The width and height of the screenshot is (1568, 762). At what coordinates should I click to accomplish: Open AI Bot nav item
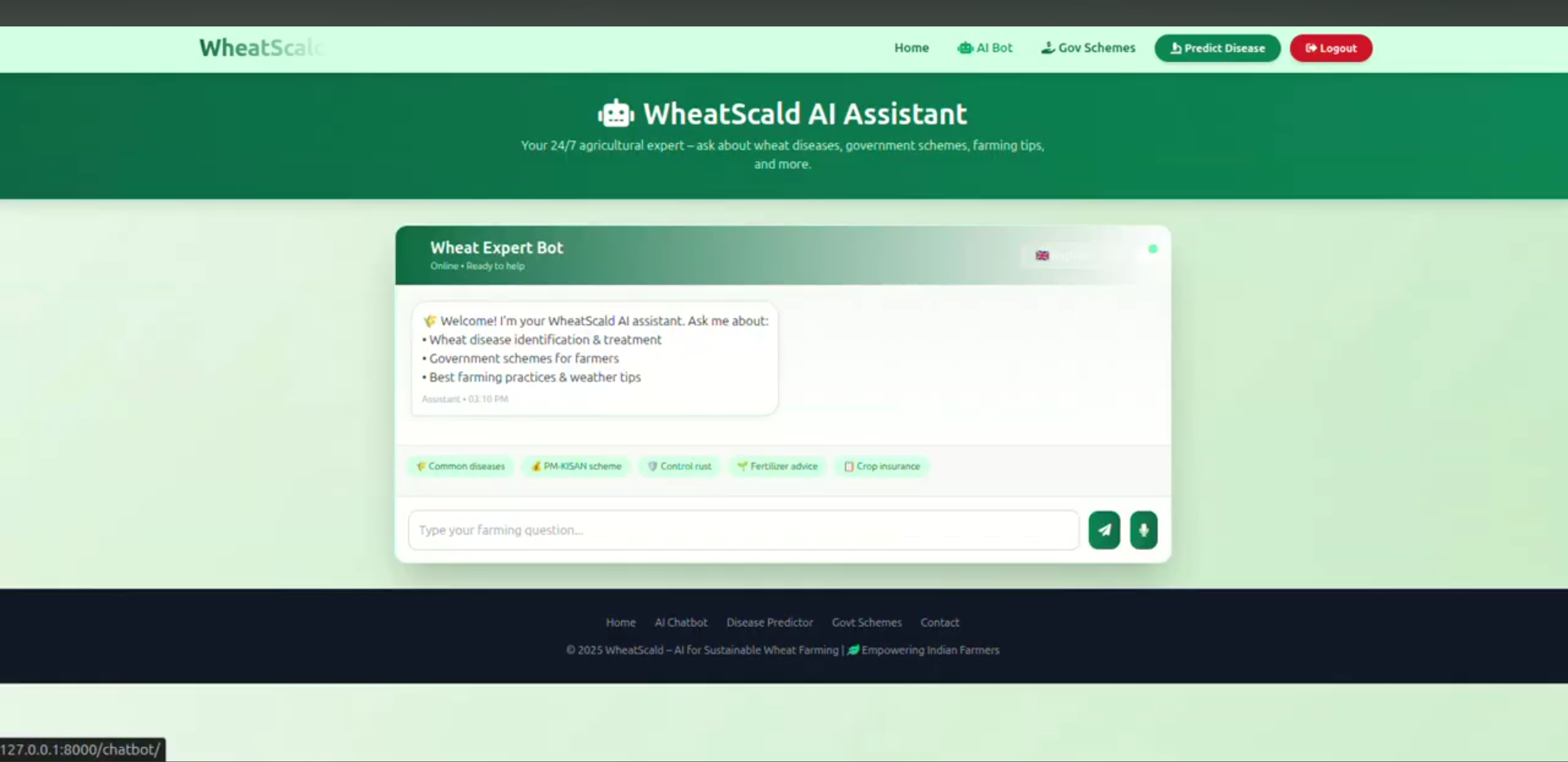tap(984, 48)
